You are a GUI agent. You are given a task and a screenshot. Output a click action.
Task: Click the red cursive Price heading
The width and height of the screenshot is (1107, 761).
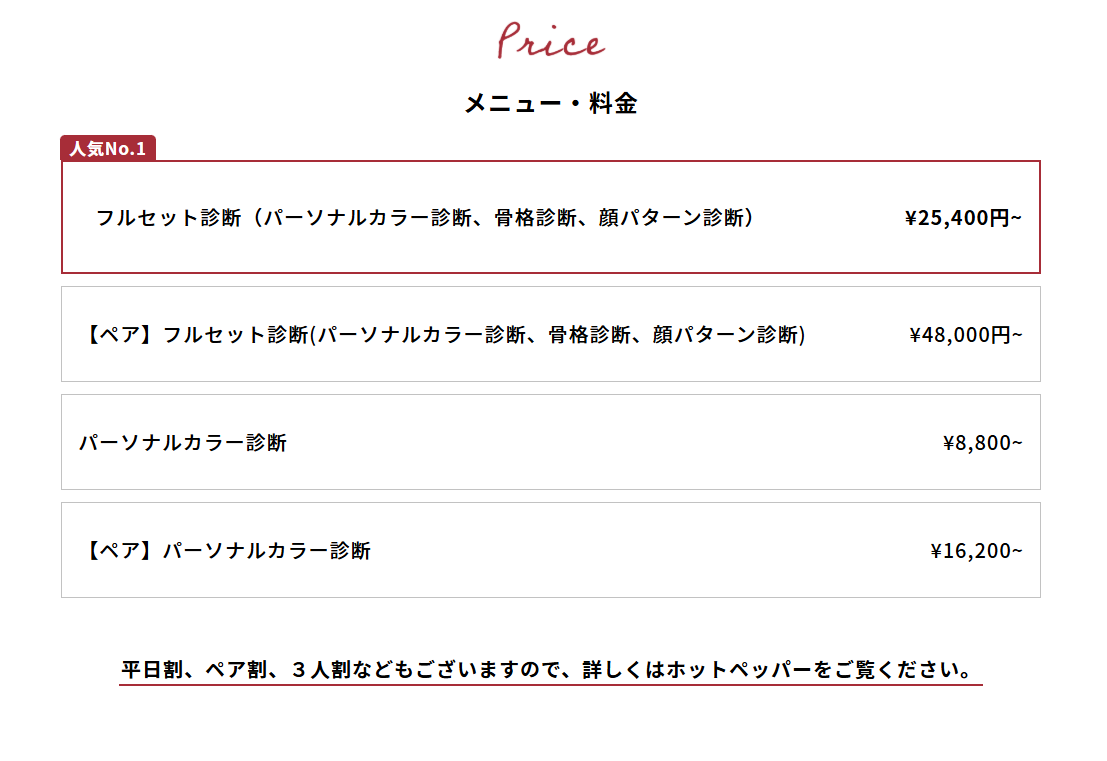pyautogui.click(x=551, y=40)
